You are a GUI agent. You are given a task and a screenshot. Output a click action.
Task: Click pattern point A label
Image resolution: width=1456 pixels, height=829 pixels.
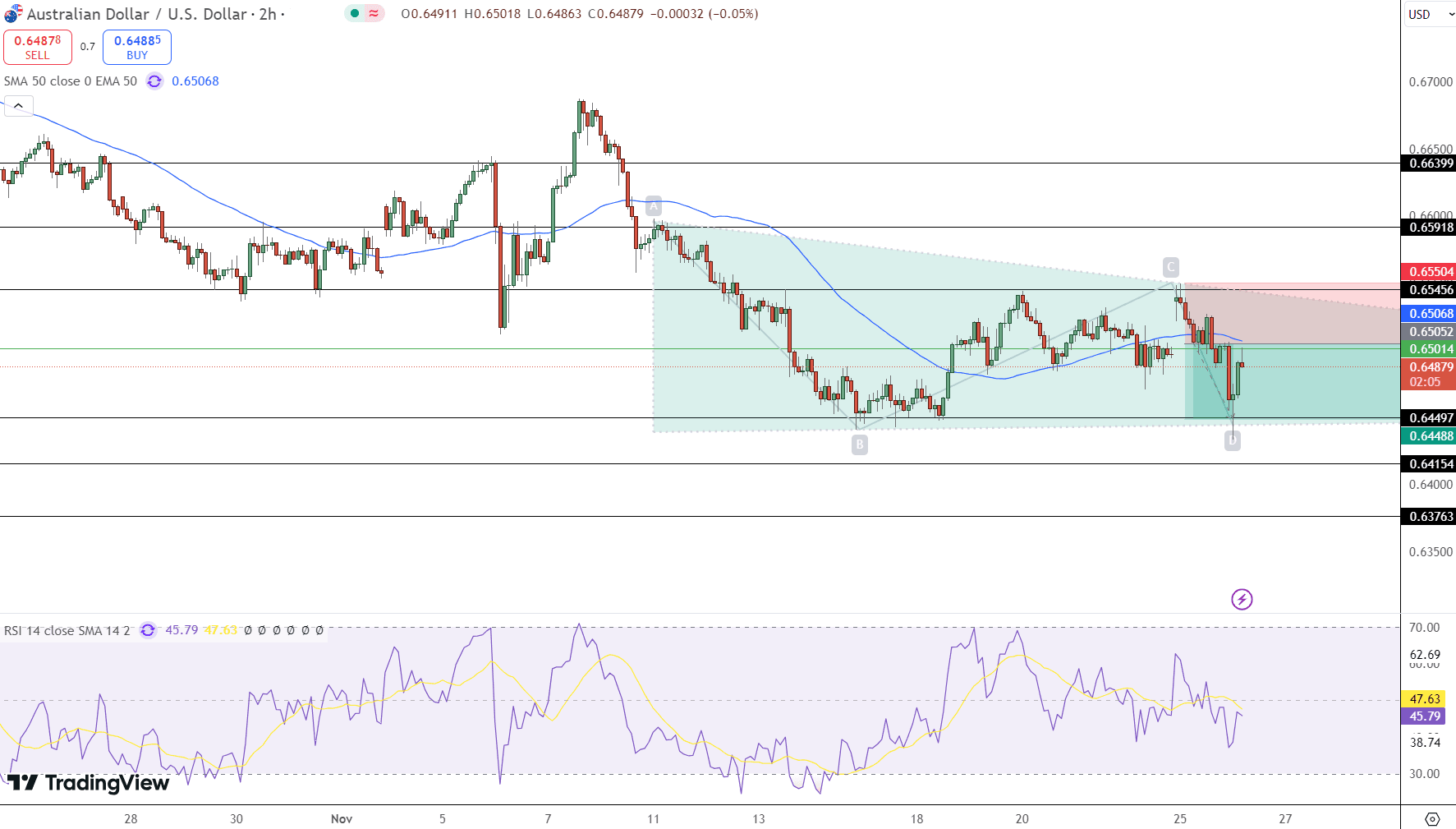click(x=654, y=205)
